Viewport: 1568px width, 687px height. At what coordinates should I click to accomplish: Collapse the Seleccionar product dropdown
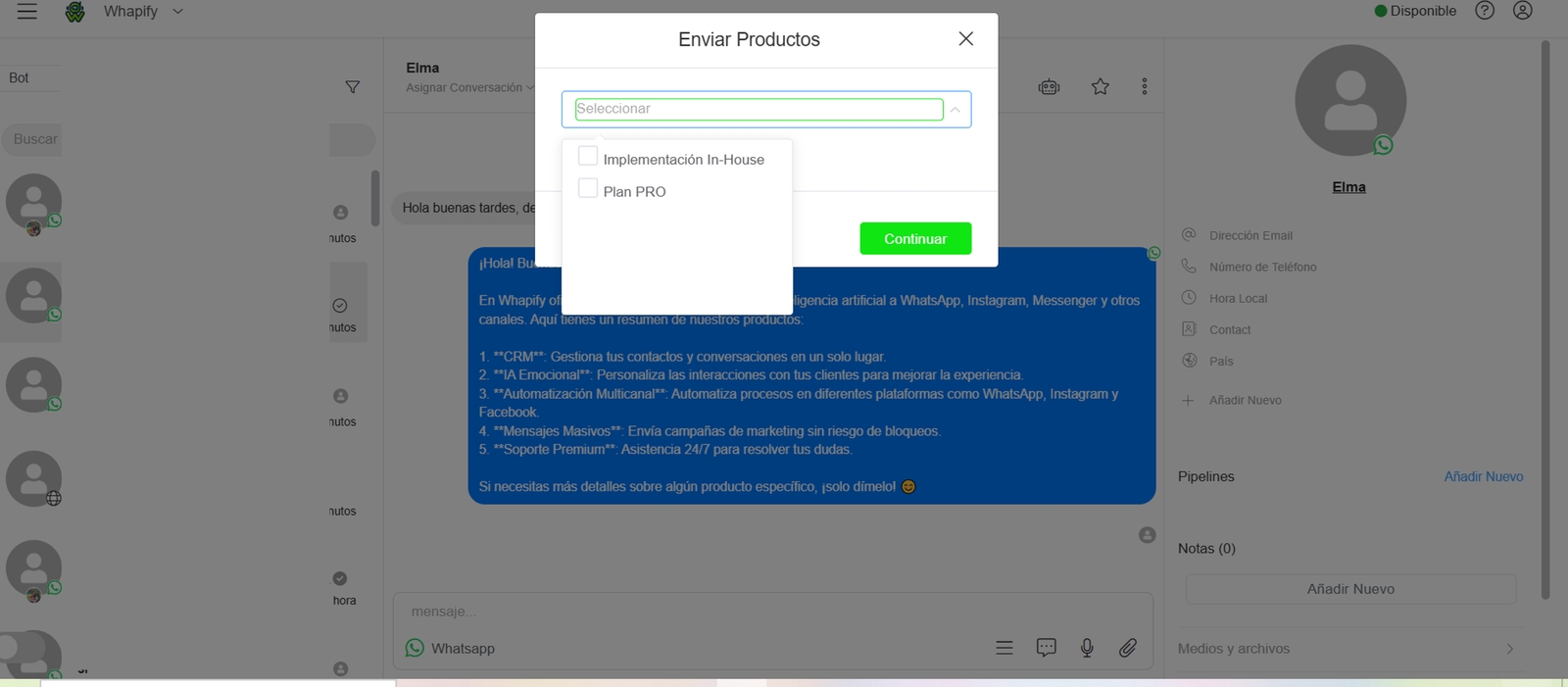(955, 110)
